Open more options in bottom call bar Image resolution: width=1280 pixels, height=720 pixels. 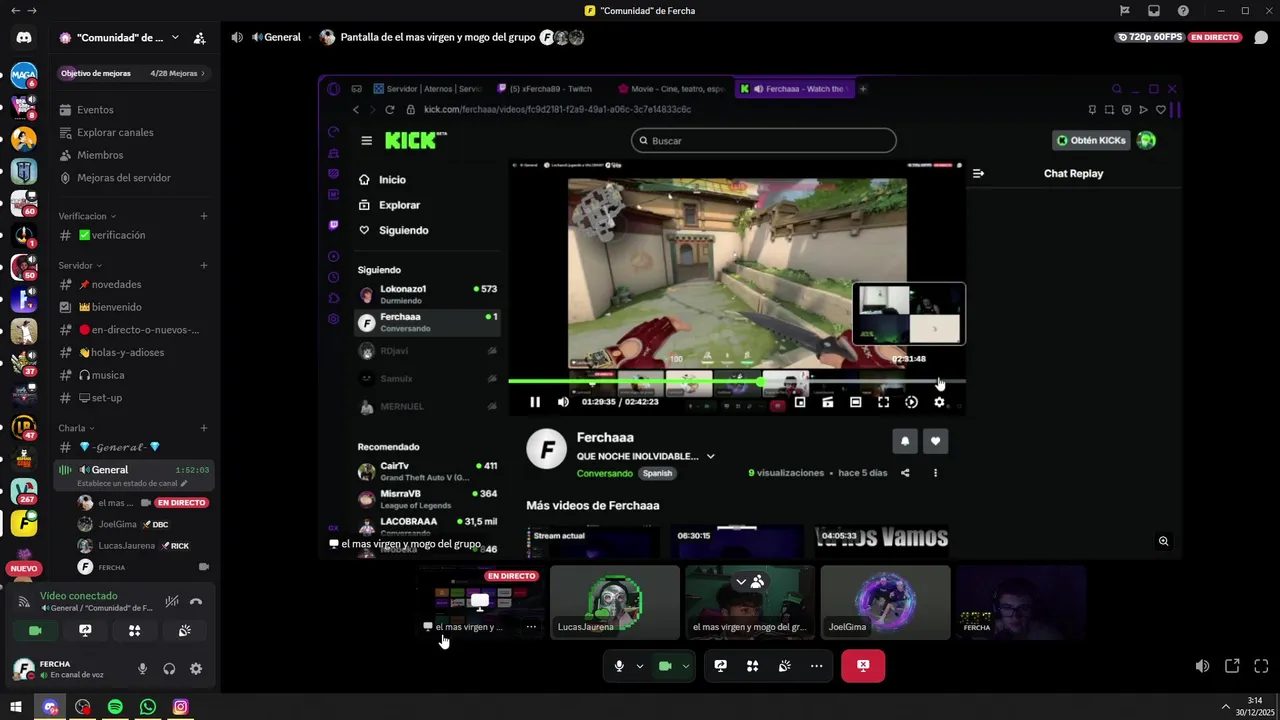point(817,666)
